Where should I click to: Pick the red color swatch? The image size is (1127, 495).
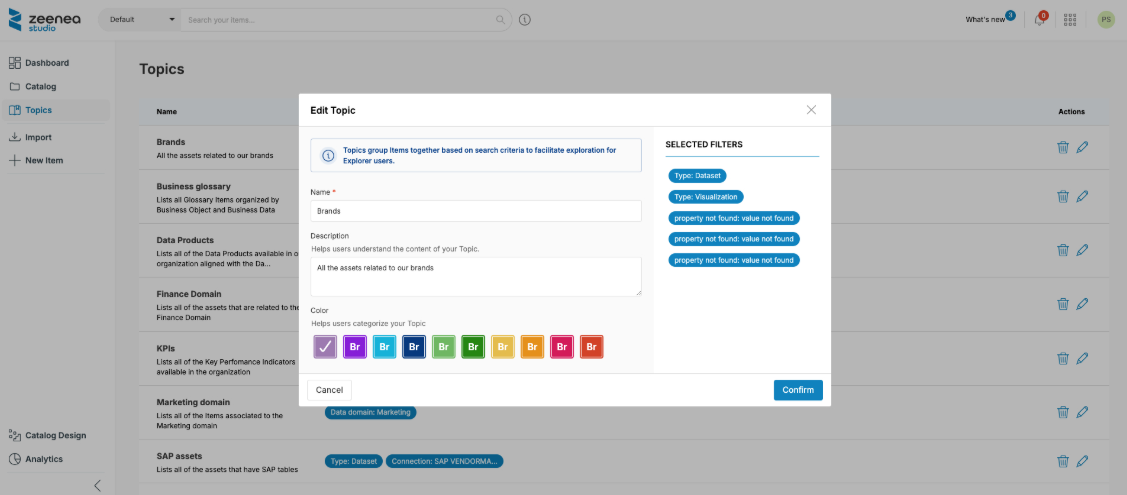pyautogui.click(x=592, y=347)
